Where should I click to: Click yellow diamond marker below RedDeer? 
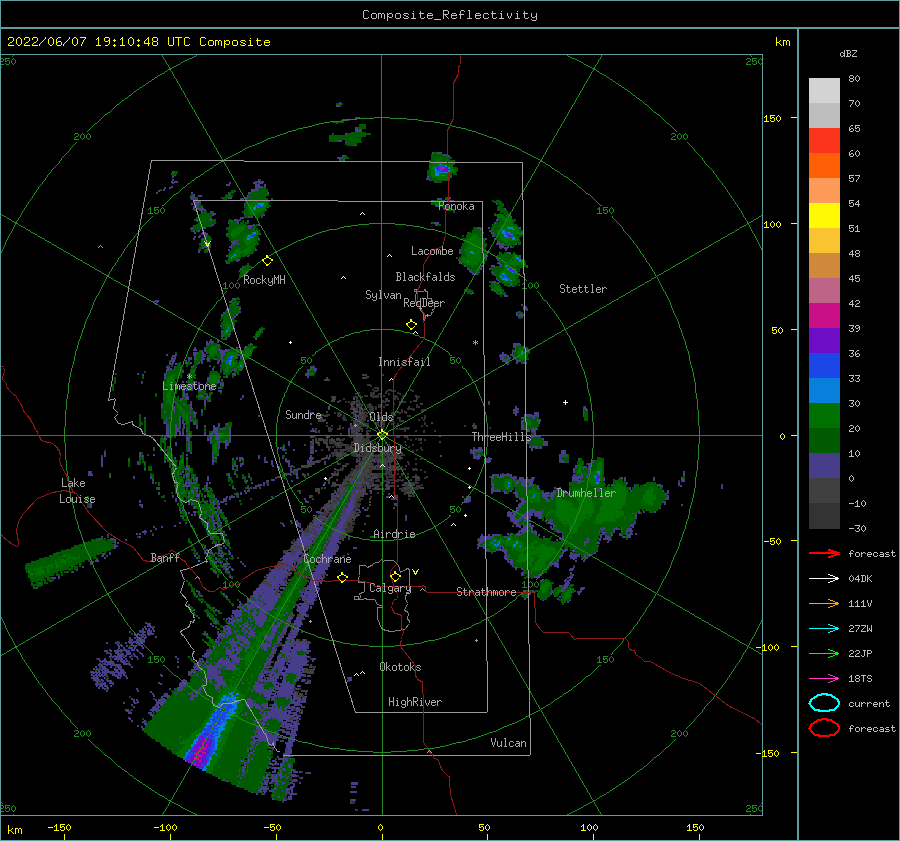point(411,325)
